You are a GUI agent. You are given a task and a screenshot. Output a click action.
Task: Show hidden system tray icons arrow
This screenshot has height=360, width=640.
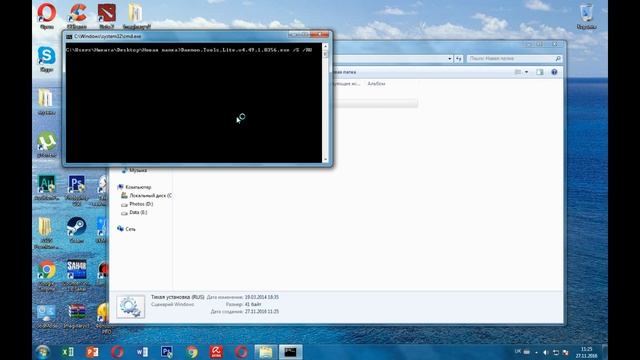pyautogui.click(x=536, y=353)
